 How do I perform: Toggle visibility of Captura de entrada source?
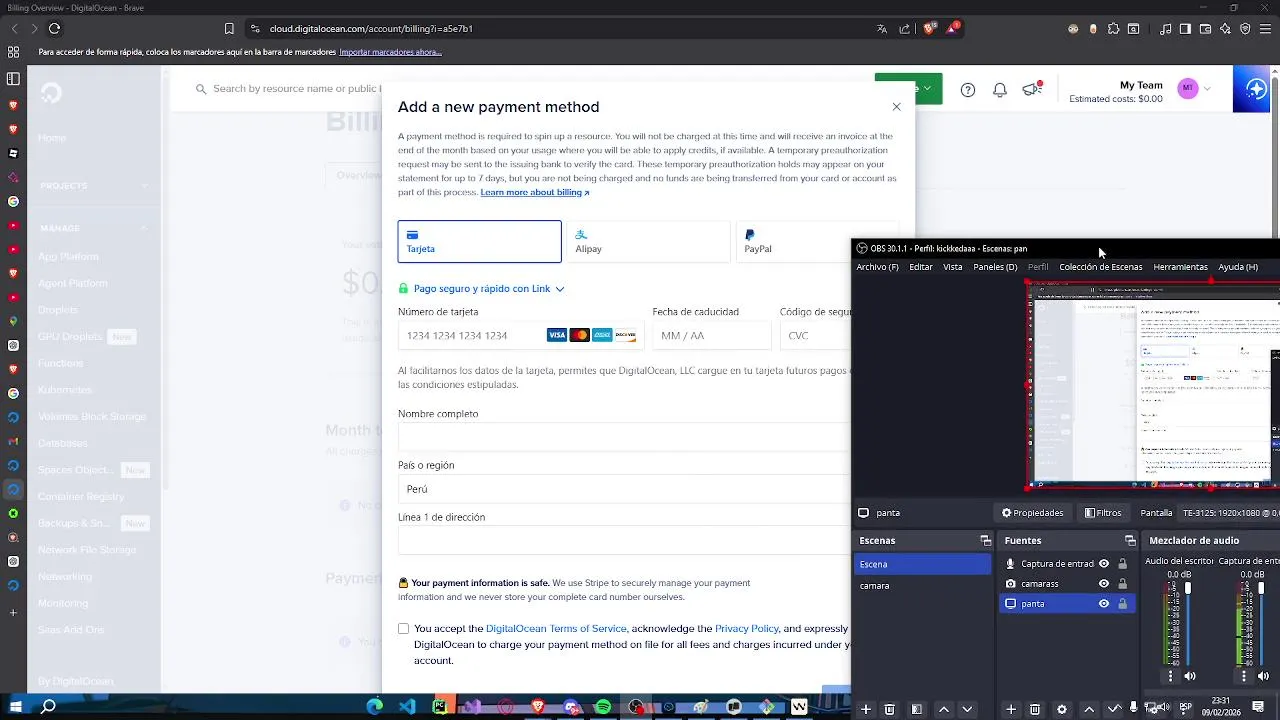(x=1104, y=564)
